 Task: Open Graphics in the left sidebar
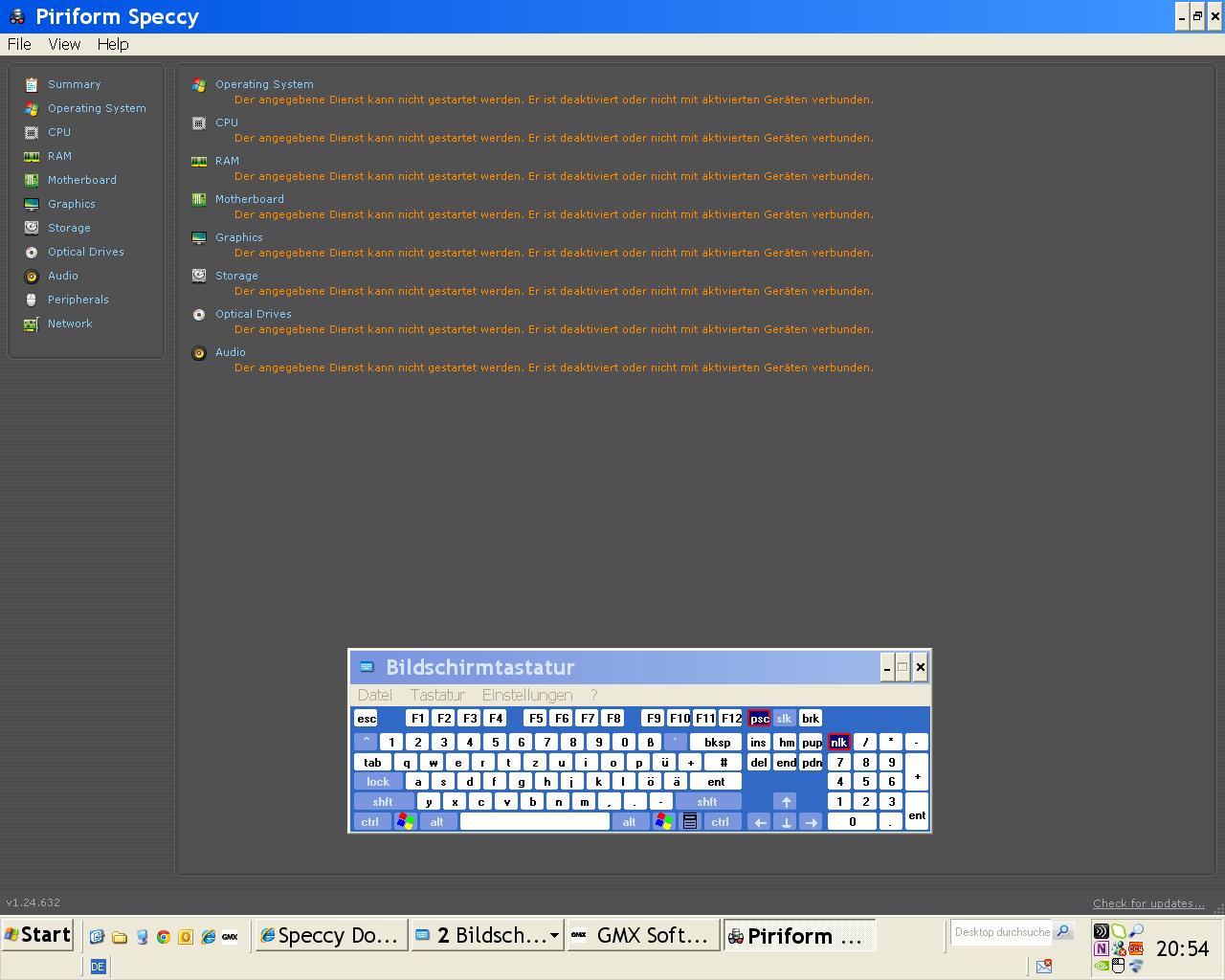59,204
